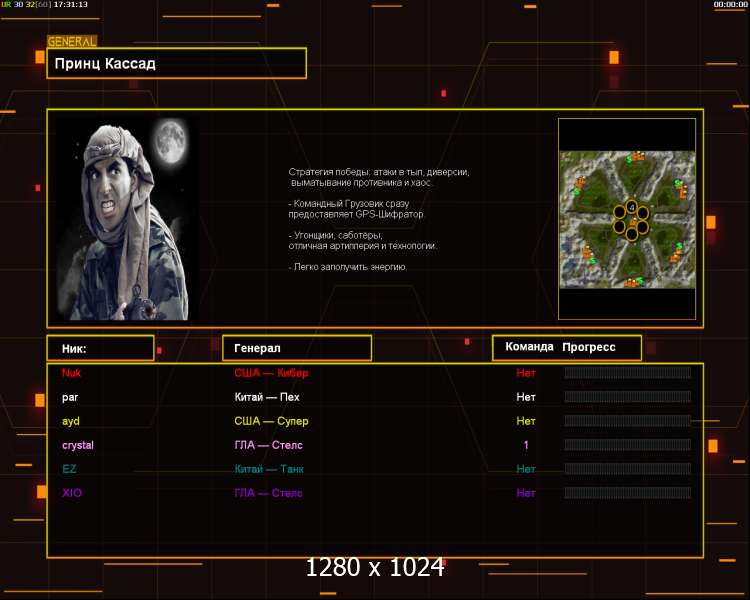Open par's general Китай — Пех
Image resolution: width=750 pixels, height=600 pixels.
(266, 397)
